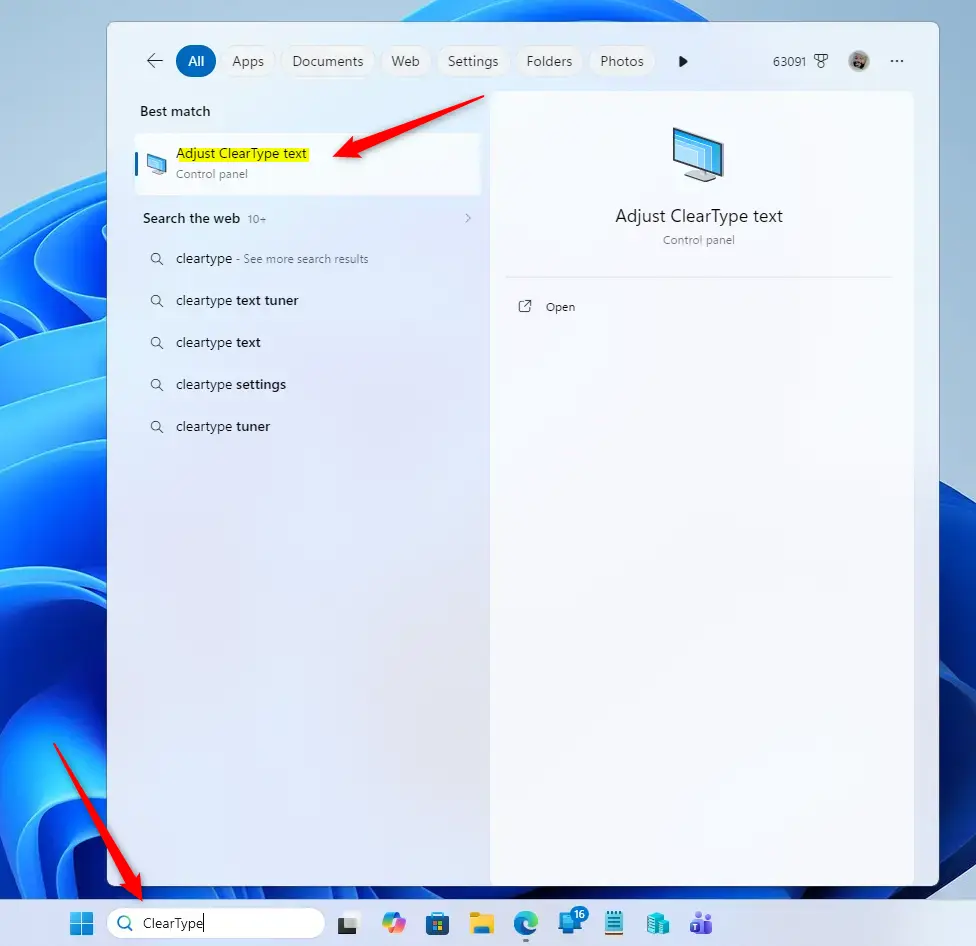Open the 63091 rewards points trophy
Viewport: 976px width, 946px height.
[800, 61]
